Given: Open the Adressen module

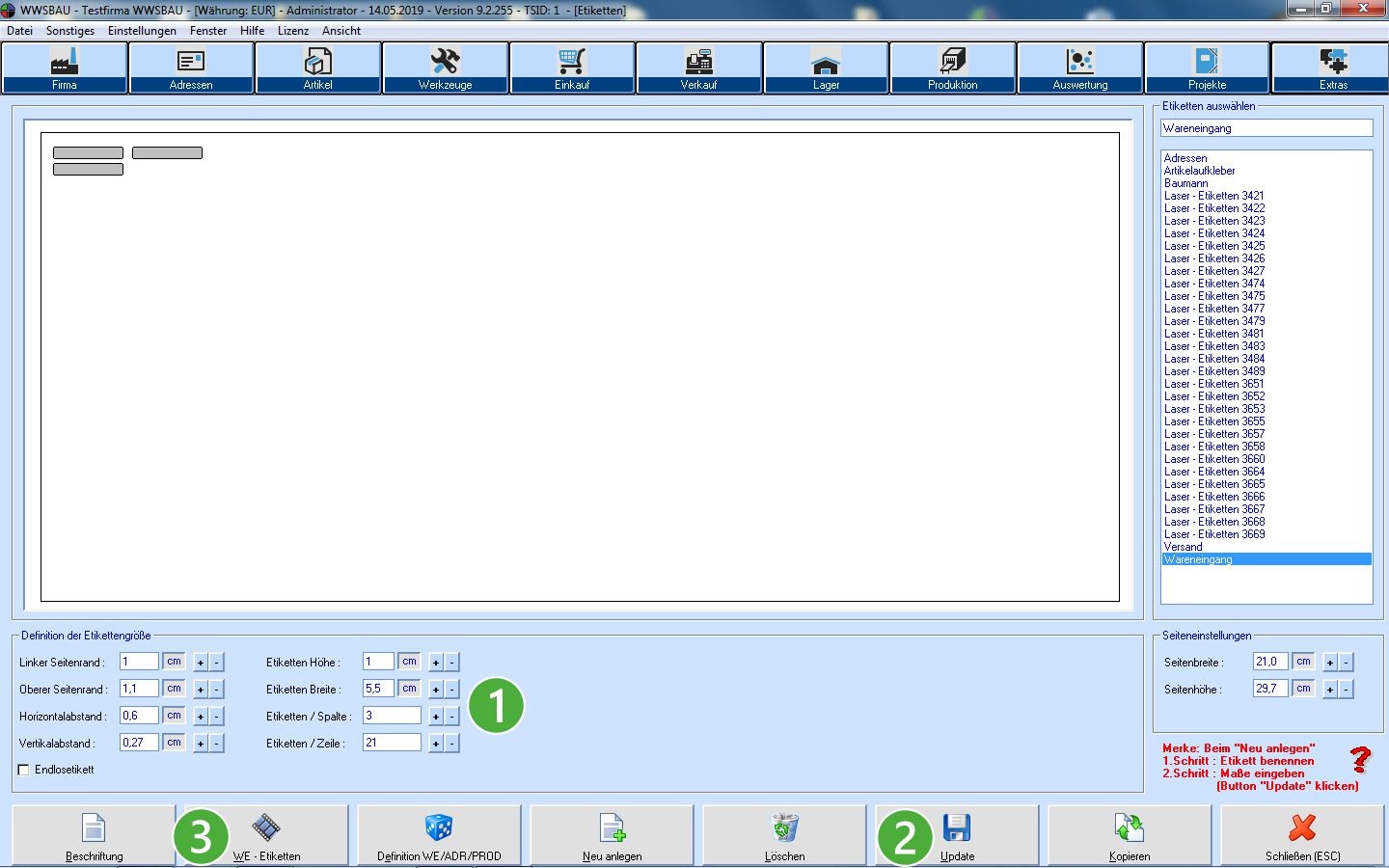Looking at the screenshot, I should click(191, 68).
